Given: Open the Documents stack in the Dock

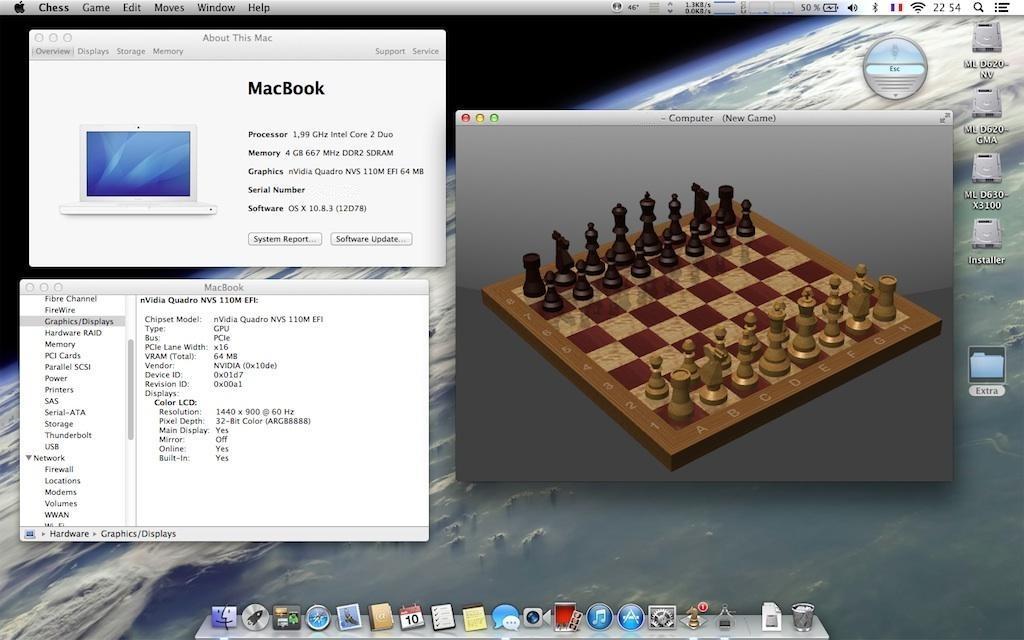Looking at the screenshot, I should point(771,617).
